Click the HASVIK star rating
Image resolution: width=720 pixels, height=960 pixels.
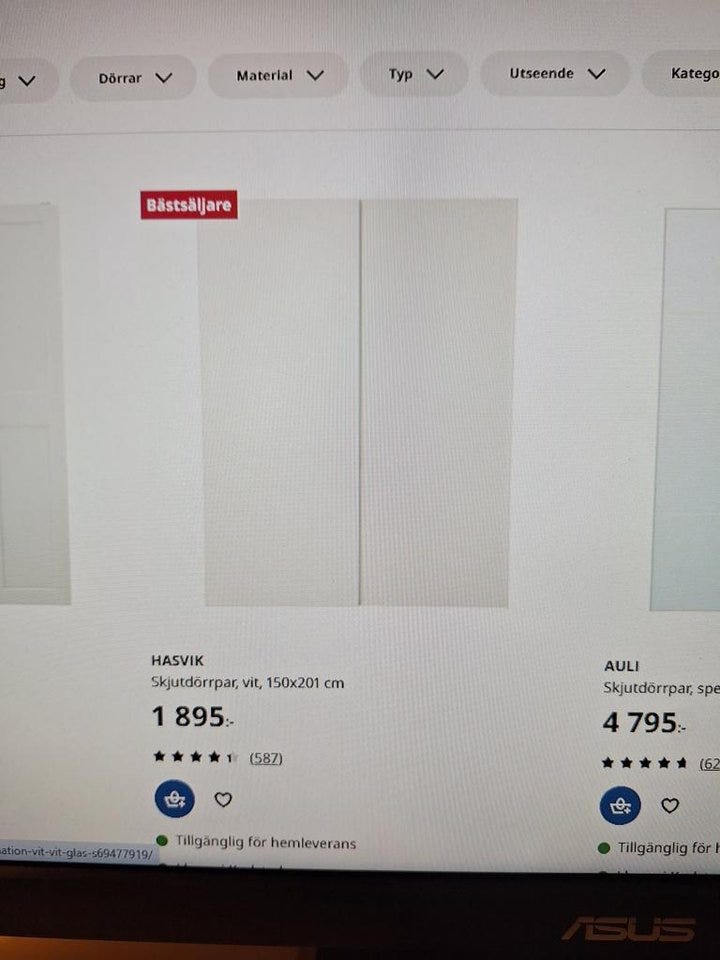pyautogui.click(x=195, y=757)
